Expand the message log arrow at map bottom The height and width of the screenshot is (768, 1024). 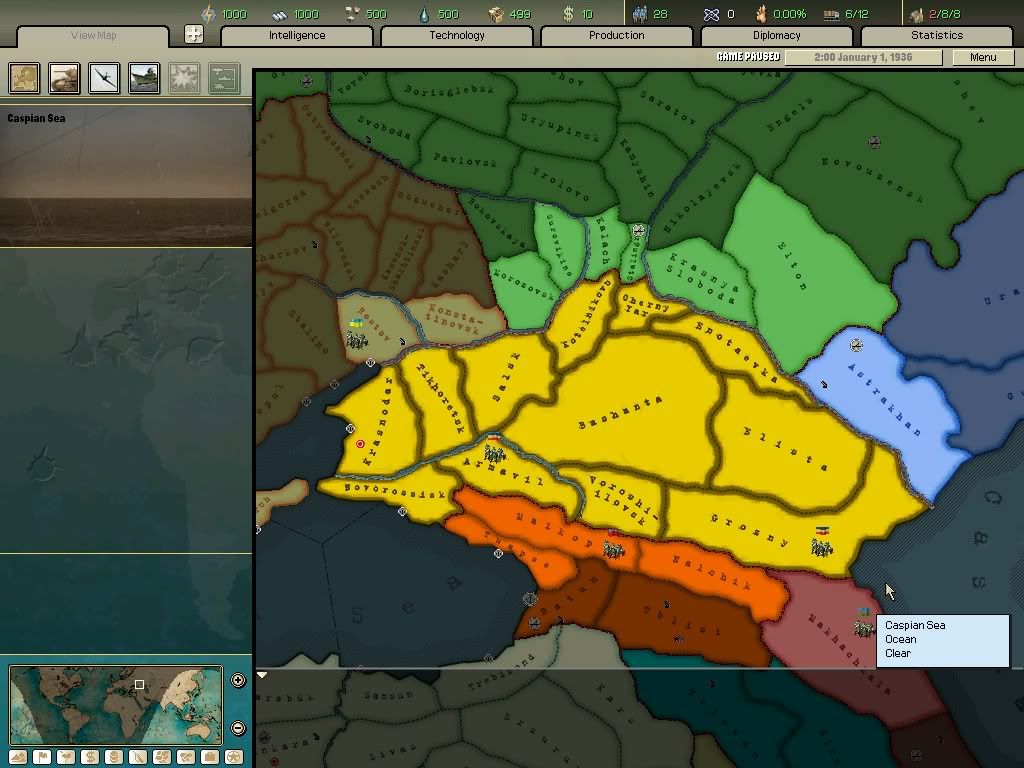tap(262, 675)
